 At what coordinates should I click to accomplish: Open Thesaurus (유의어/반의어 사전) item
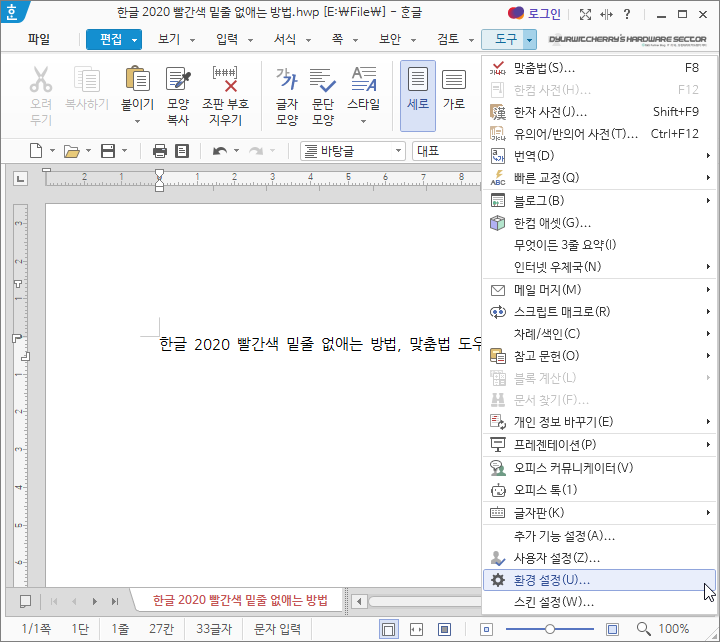pos(599,134)
